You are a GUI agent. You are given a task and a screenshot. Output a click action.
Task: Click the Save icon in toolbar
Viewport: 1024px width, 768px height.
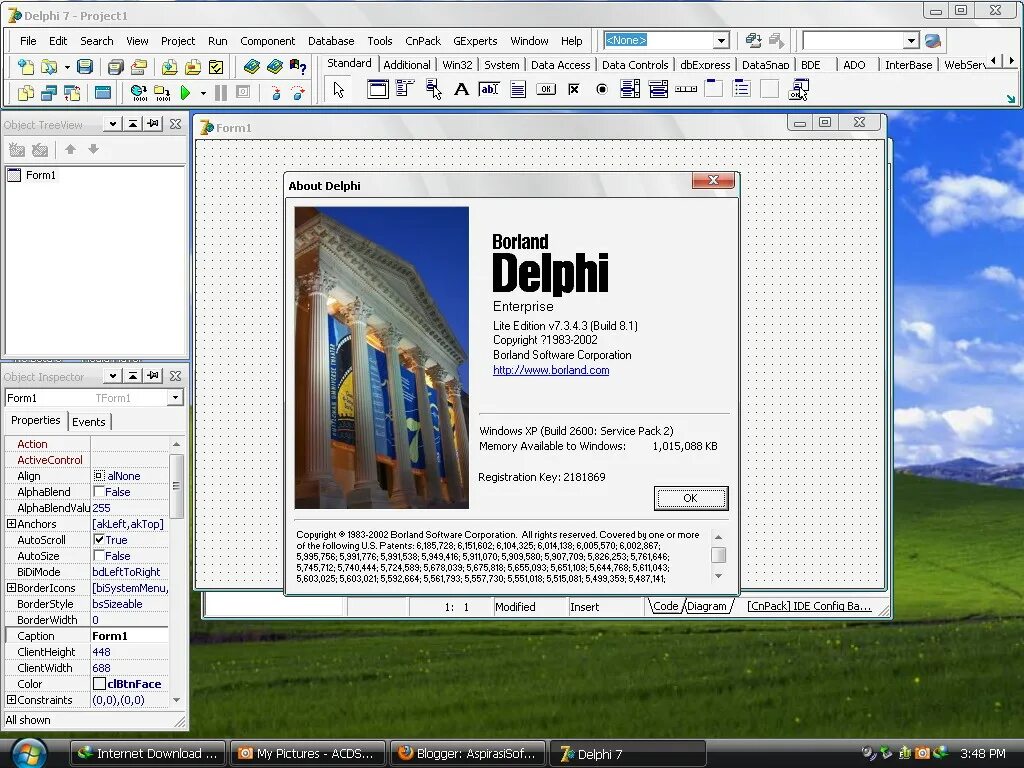point(85,67)
